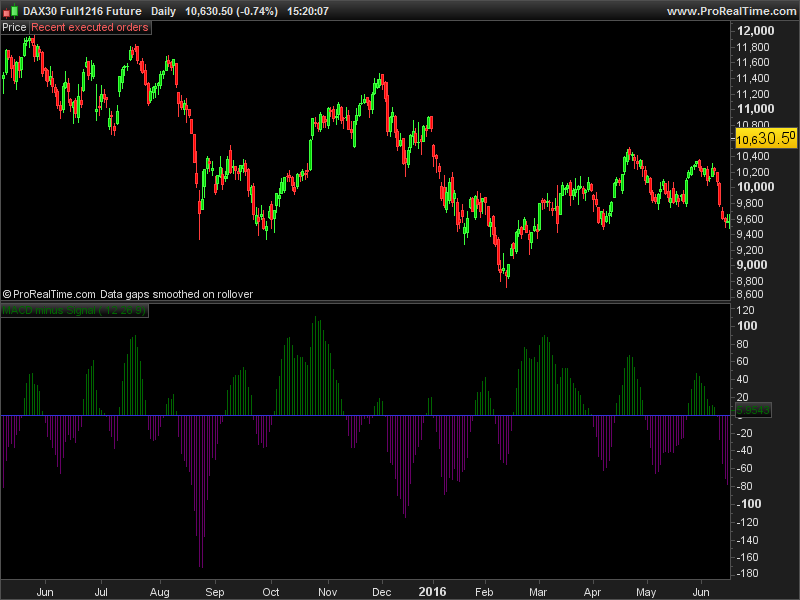Click the candlestick chart icon in title bar
This screenshot has width=800, height=600.
click(10, 11)
